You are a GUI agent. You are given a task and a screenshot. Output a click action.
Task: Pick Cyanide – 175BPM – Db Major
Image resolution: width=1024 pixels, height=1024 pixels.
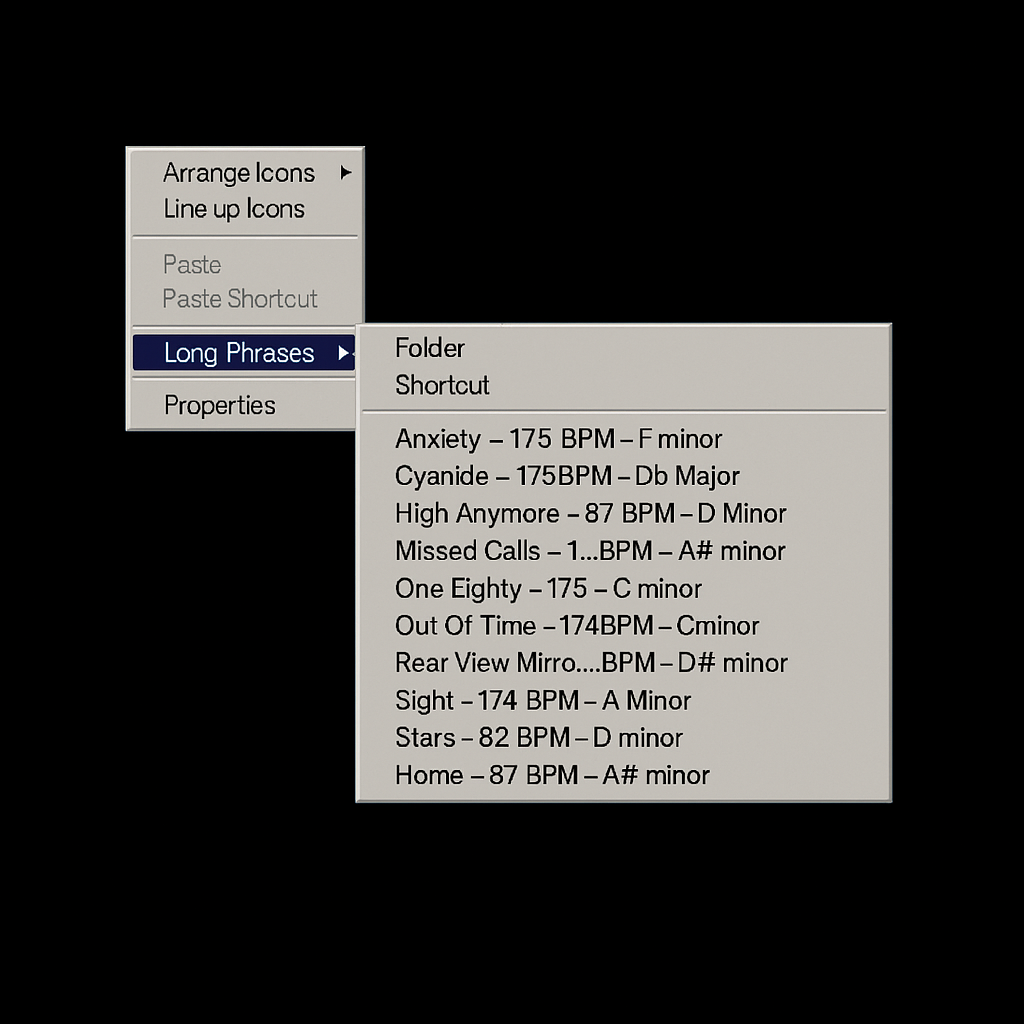coord(624,476)
